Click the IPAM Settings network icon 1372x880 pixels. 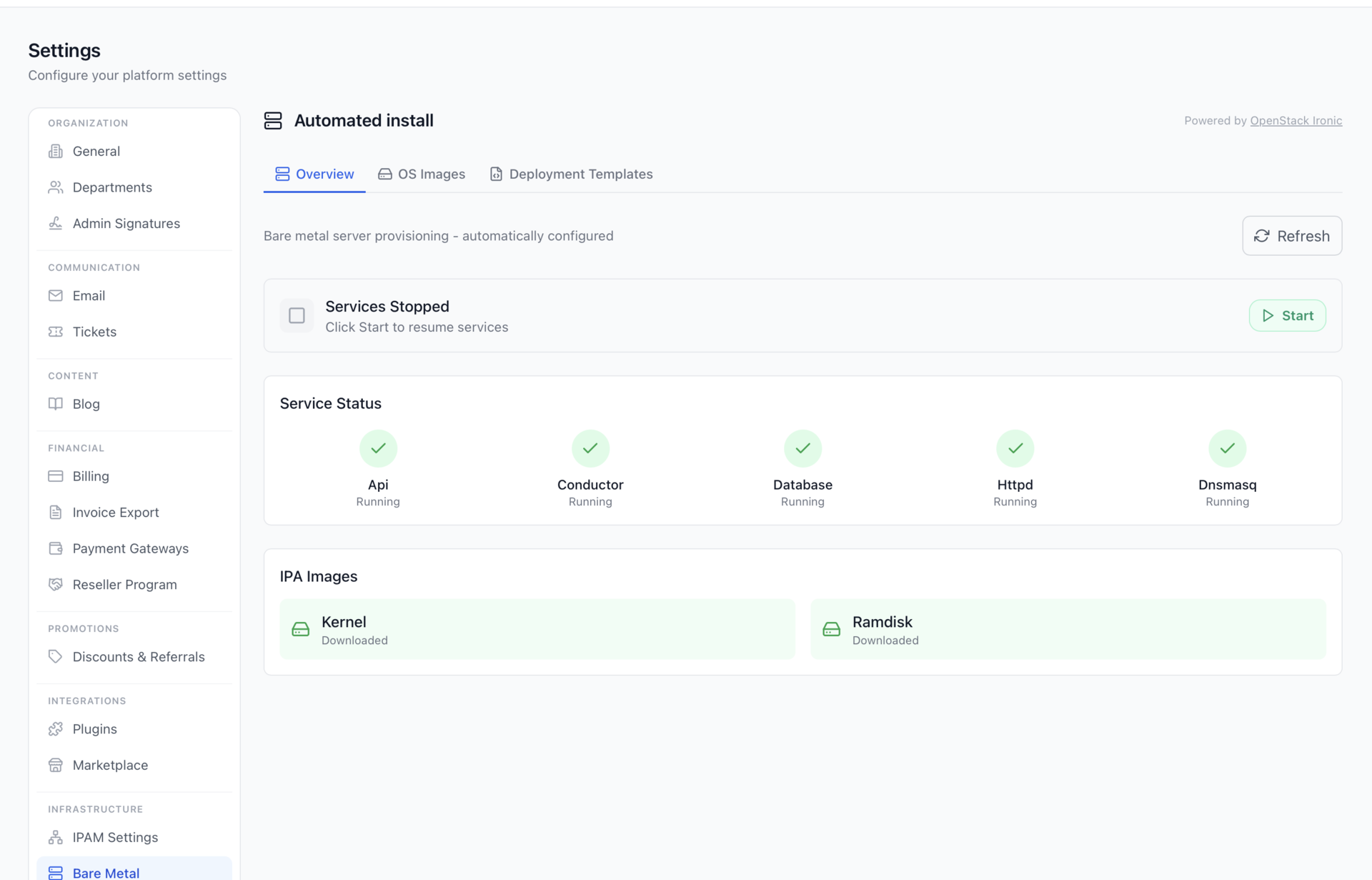[x=55, y=837]
